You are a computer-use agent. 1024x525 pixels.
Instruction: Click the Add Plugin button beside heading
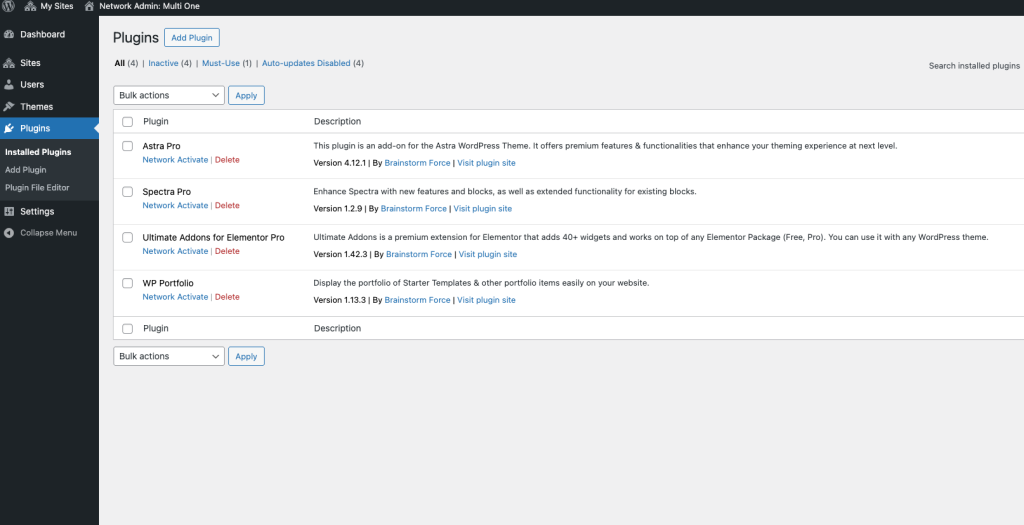192,38
